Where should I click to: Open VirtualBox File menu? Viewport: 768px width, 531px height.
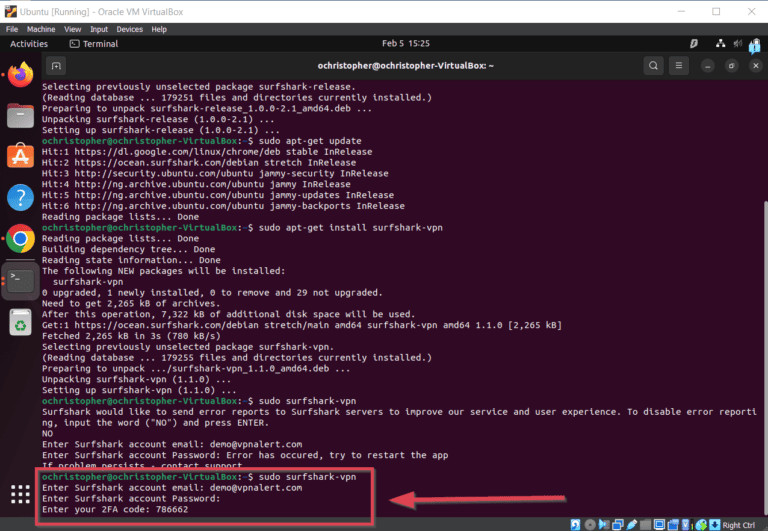[12, 29]
